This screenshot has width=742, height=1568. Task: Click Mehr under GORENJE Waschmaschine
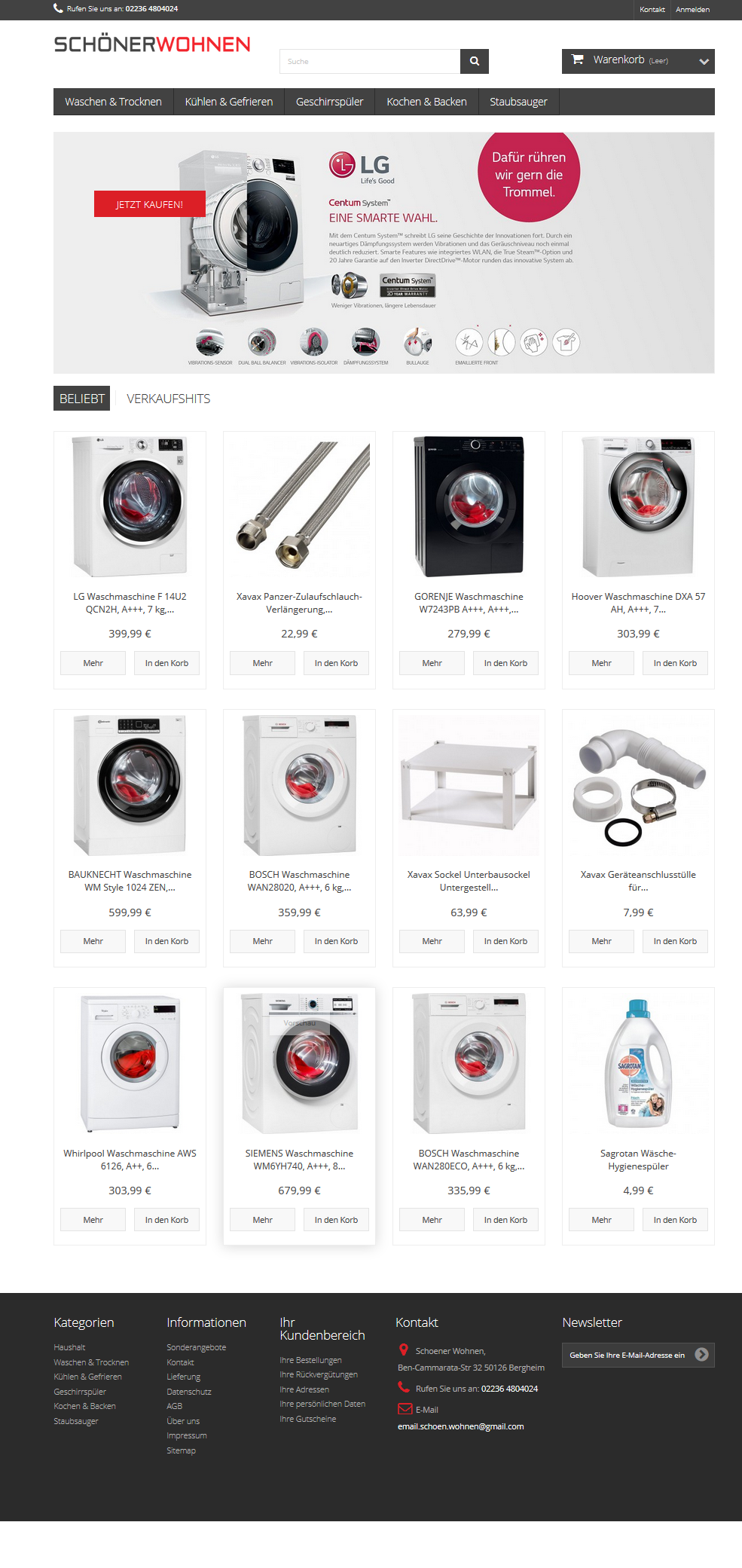432,663
